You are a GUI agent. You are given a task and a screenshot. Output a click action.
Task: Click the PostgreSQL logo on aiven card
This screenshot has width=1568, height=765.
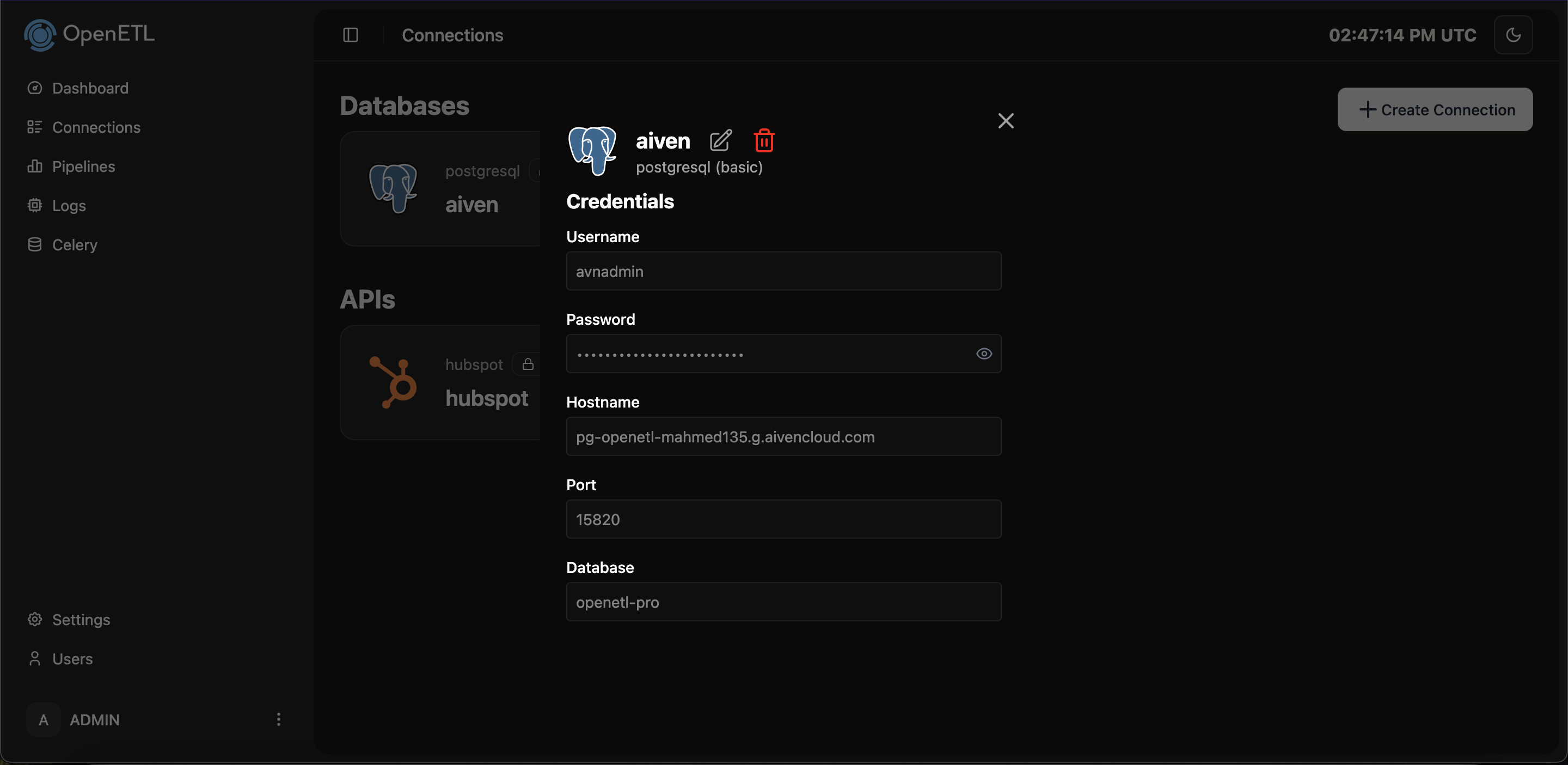click(393, 188)
